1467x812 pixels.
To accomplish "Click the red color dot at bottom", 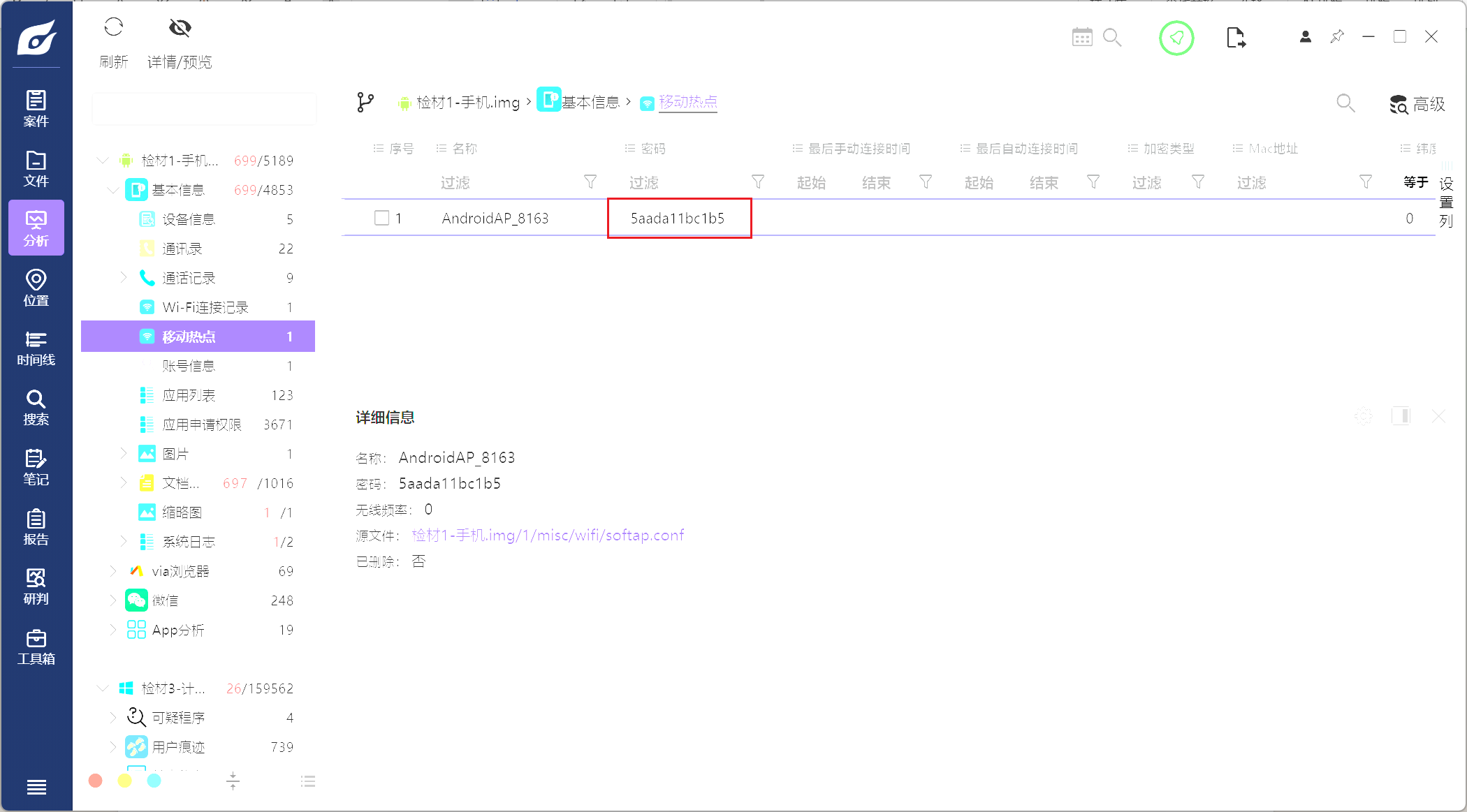I will [96, 781].
